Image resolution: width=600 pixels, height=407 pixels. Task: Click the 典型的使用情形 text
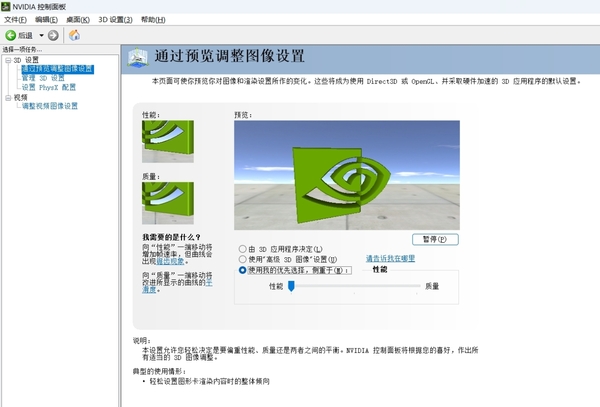(x=159, y=371)
